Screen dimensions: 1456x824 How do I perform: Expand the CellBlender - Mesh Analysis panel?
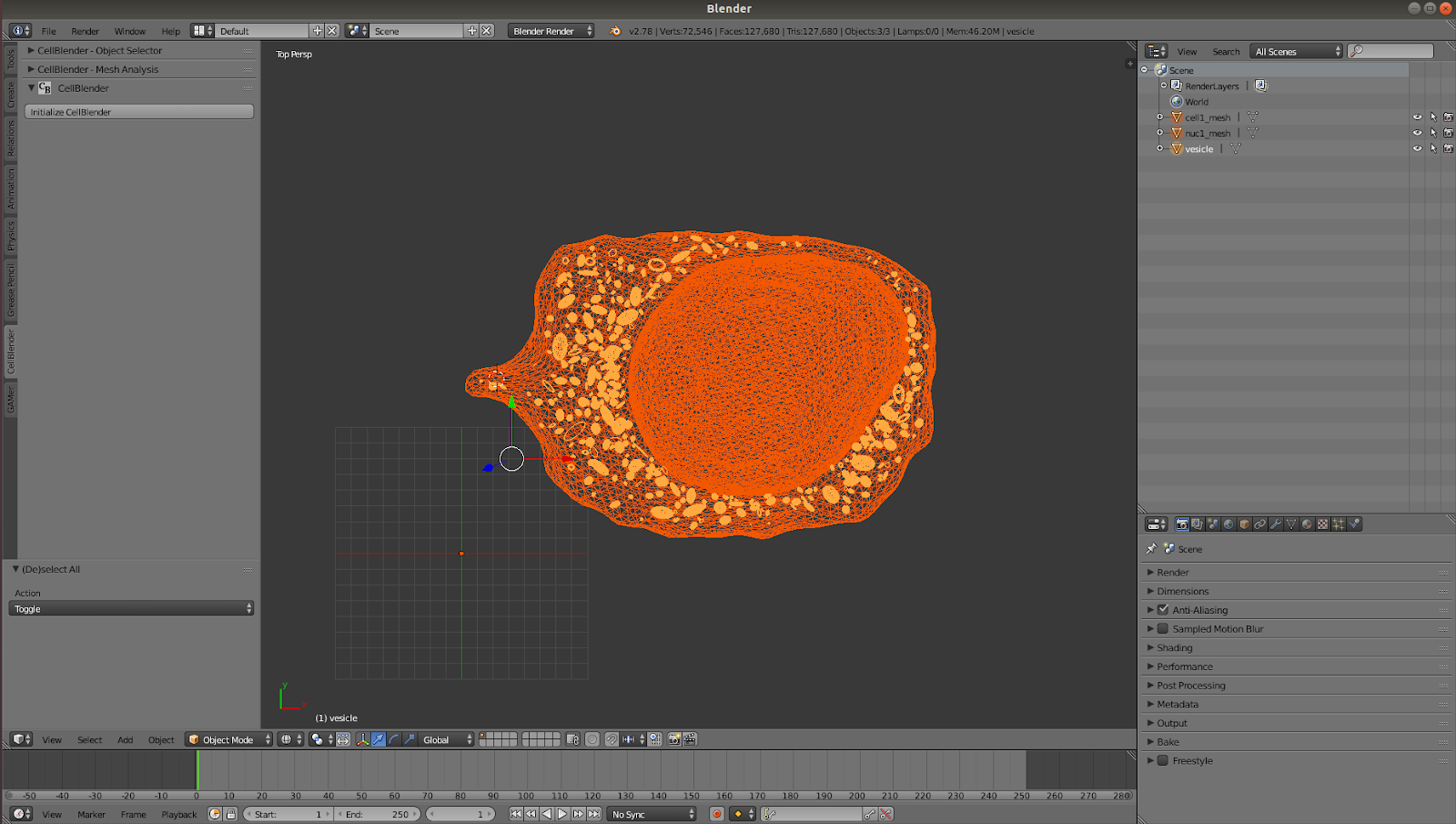coord(97,69)
